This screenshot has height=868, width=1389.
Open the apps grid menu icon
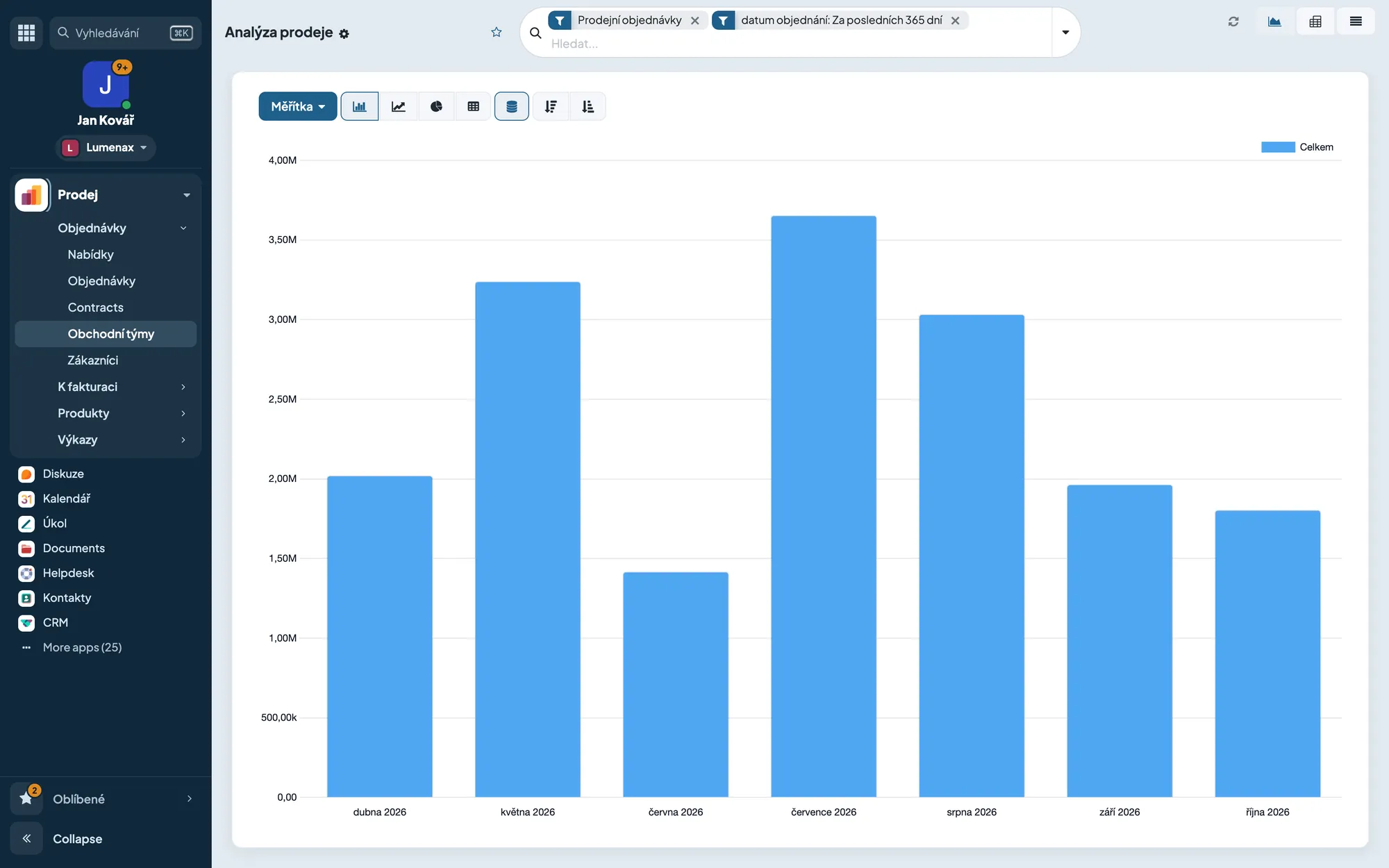click(x=26, y=33)
